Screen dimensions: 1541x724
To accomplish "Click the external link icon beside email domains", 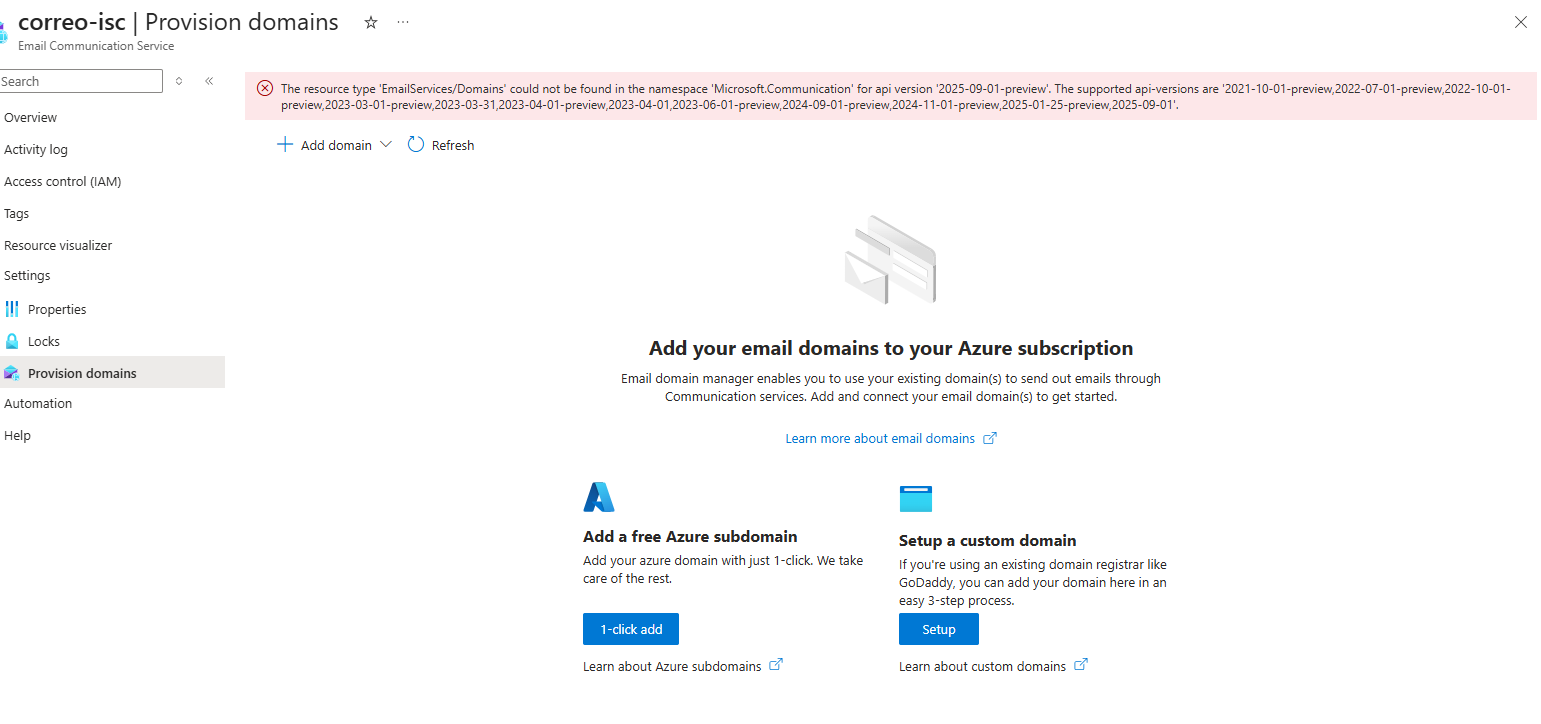I will pos(990,438).
